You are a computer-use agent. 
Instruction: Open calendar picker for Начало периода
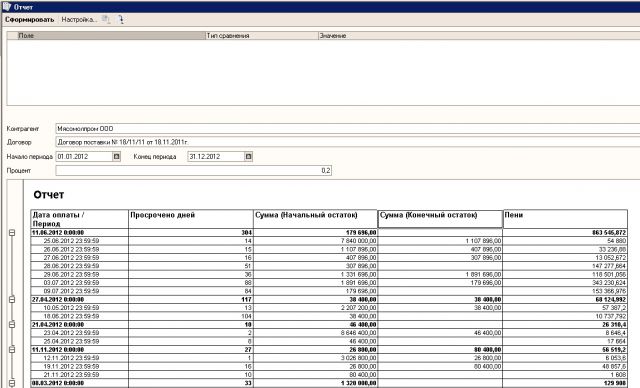point(116,156)
